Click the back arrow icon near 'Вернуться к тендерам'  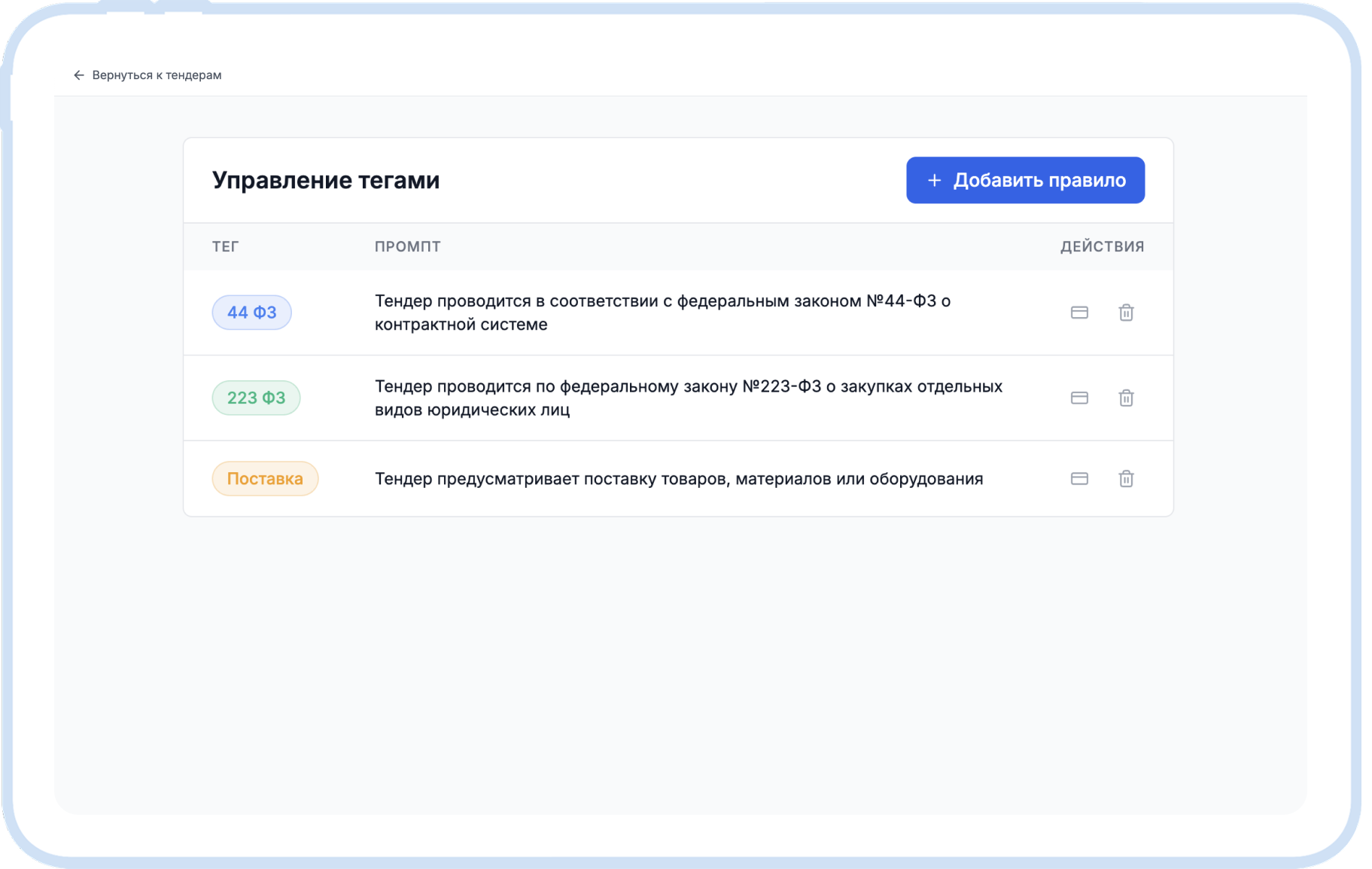pos(78,75)
